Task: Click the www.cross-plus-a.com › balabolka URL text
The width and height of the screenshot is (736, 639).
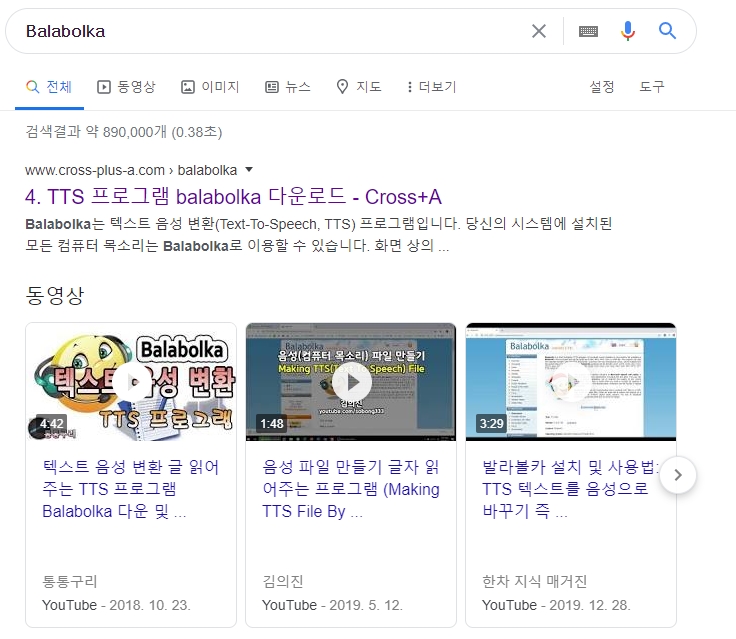Action: tap(131, 170)
